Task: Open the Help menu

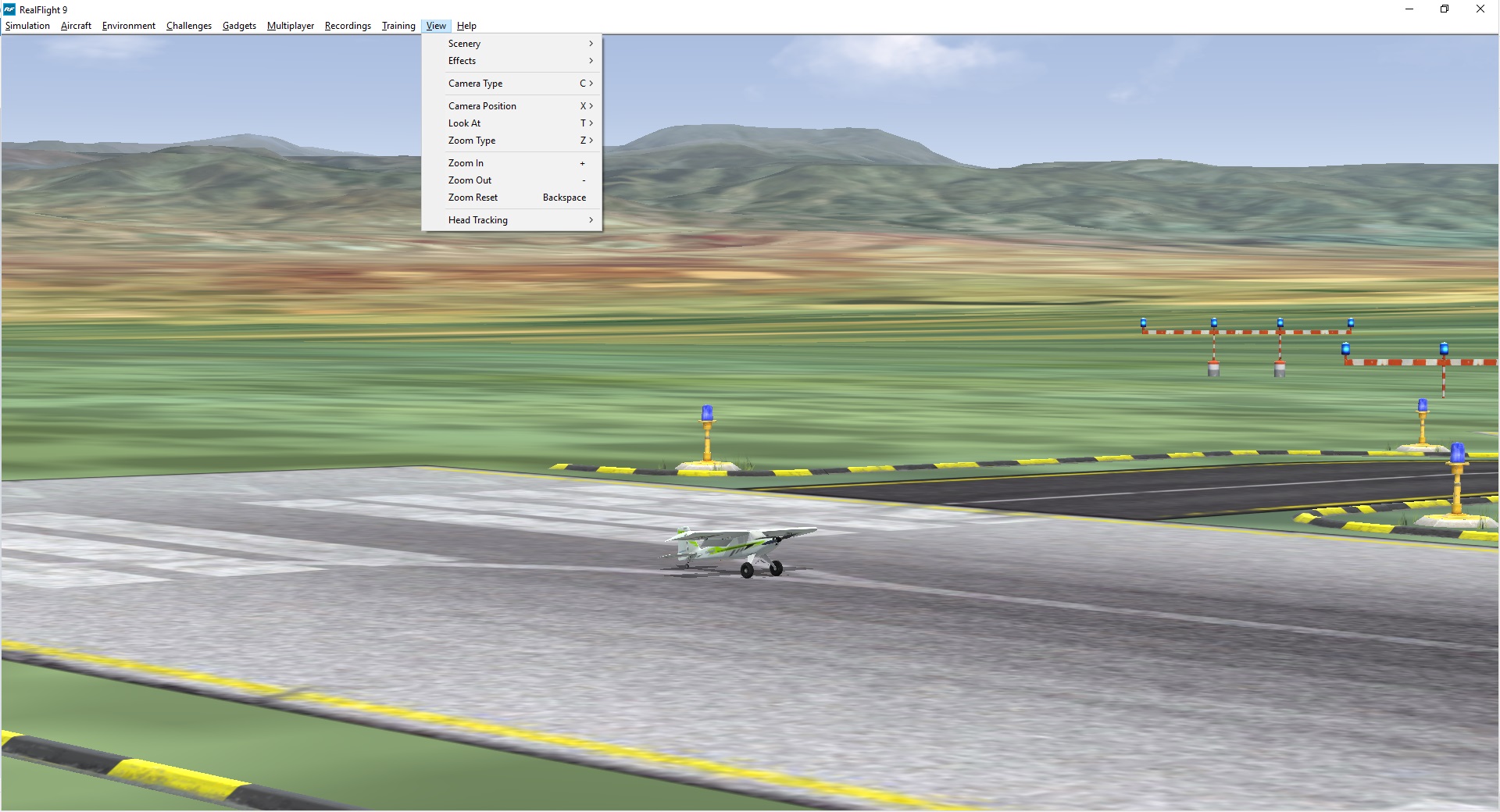Action: [x=466, y=26]
